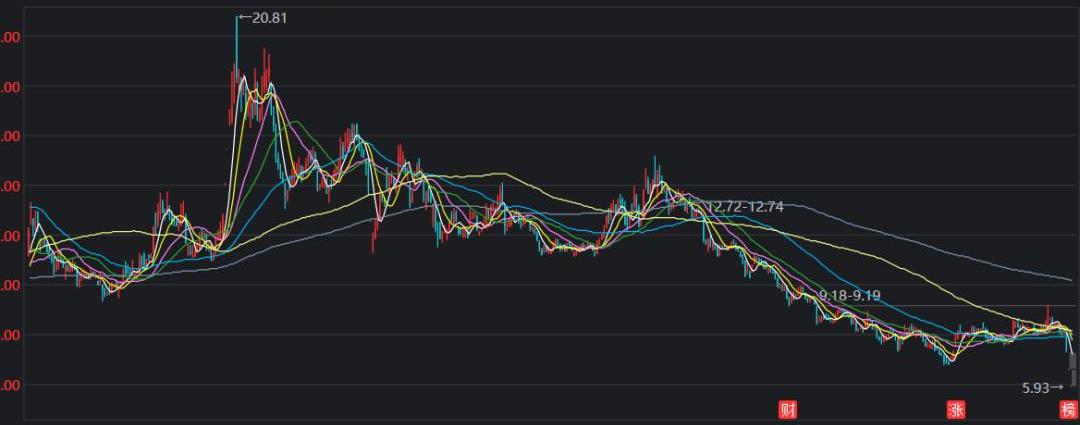The width and height of the screenshot is (1080, 425).
Task: Select the 9.18-9.19 gap annotation
Action: pos(849,296)
